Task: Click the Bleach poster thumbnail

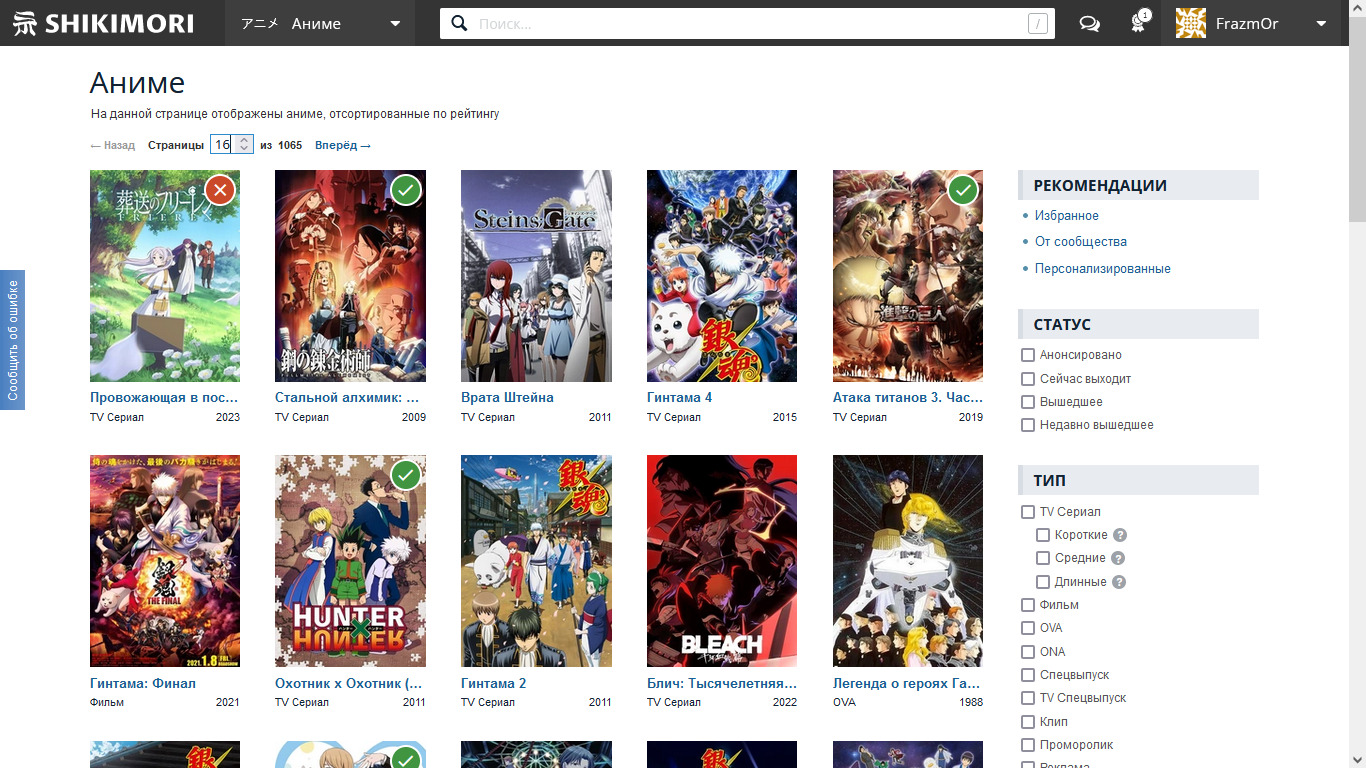Action: 722,561
